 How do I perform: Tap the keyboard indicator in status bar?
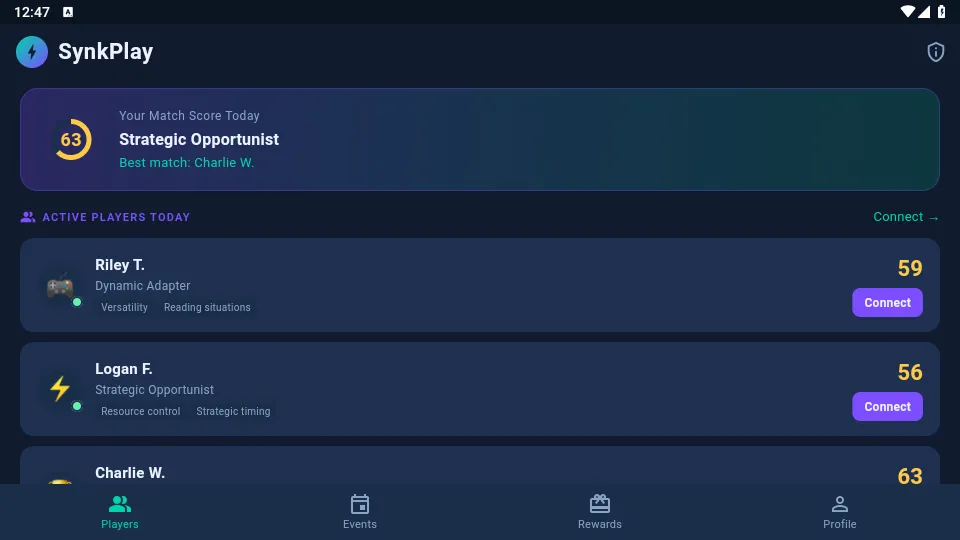click(x=68, y=12)
